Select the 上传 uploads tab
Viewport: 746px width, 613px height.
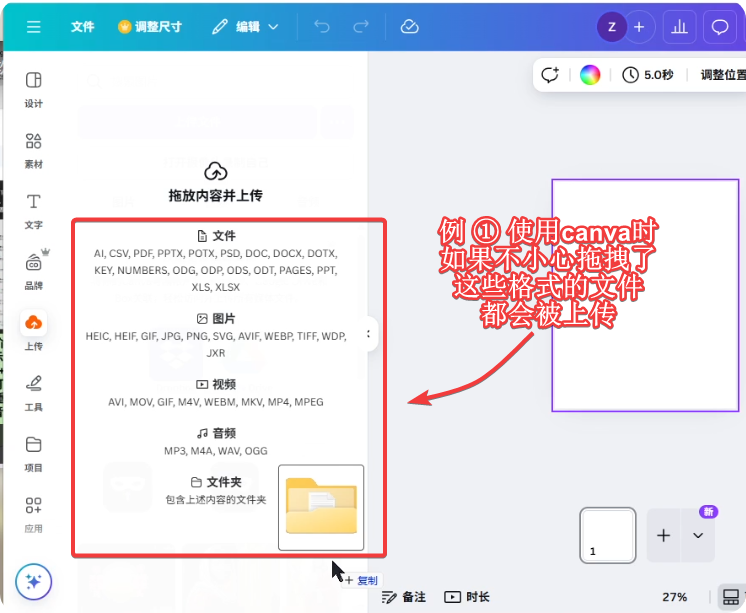coord(34,332)
